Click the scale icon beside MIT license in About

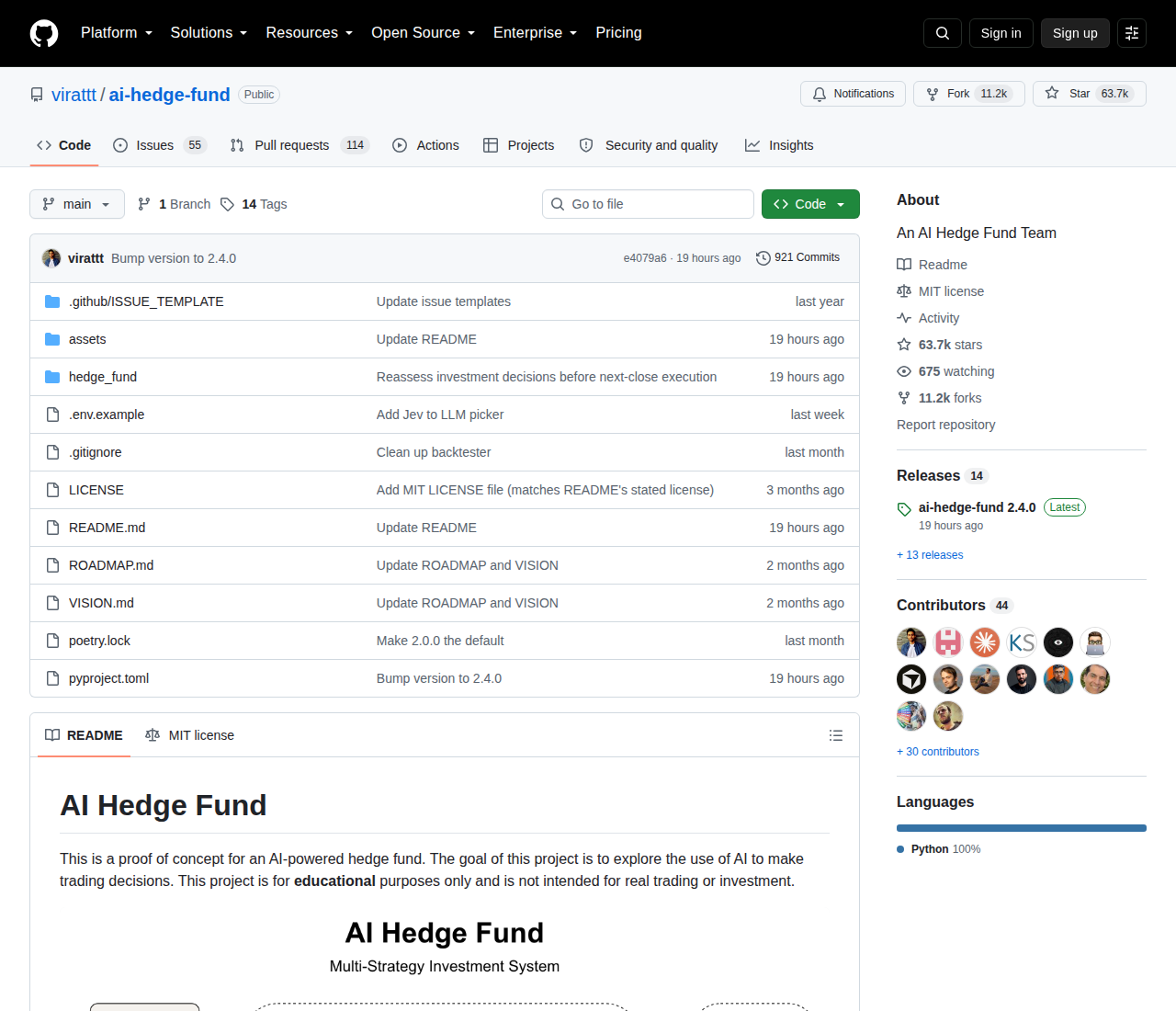tap(904, 291)
